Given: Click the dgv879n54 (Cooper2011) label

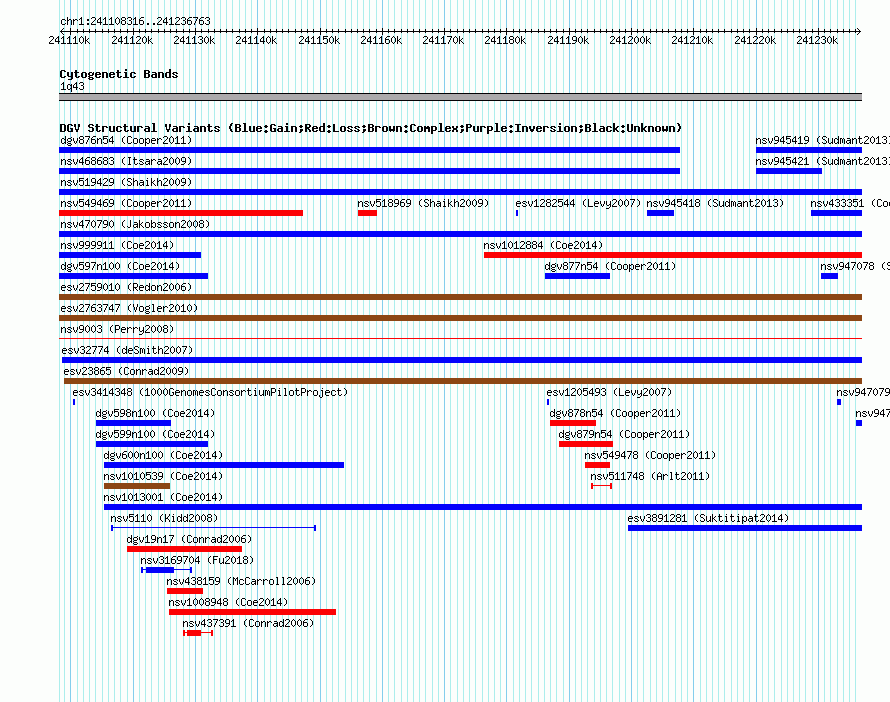Looking at the screenshot, I should (624, 434).
